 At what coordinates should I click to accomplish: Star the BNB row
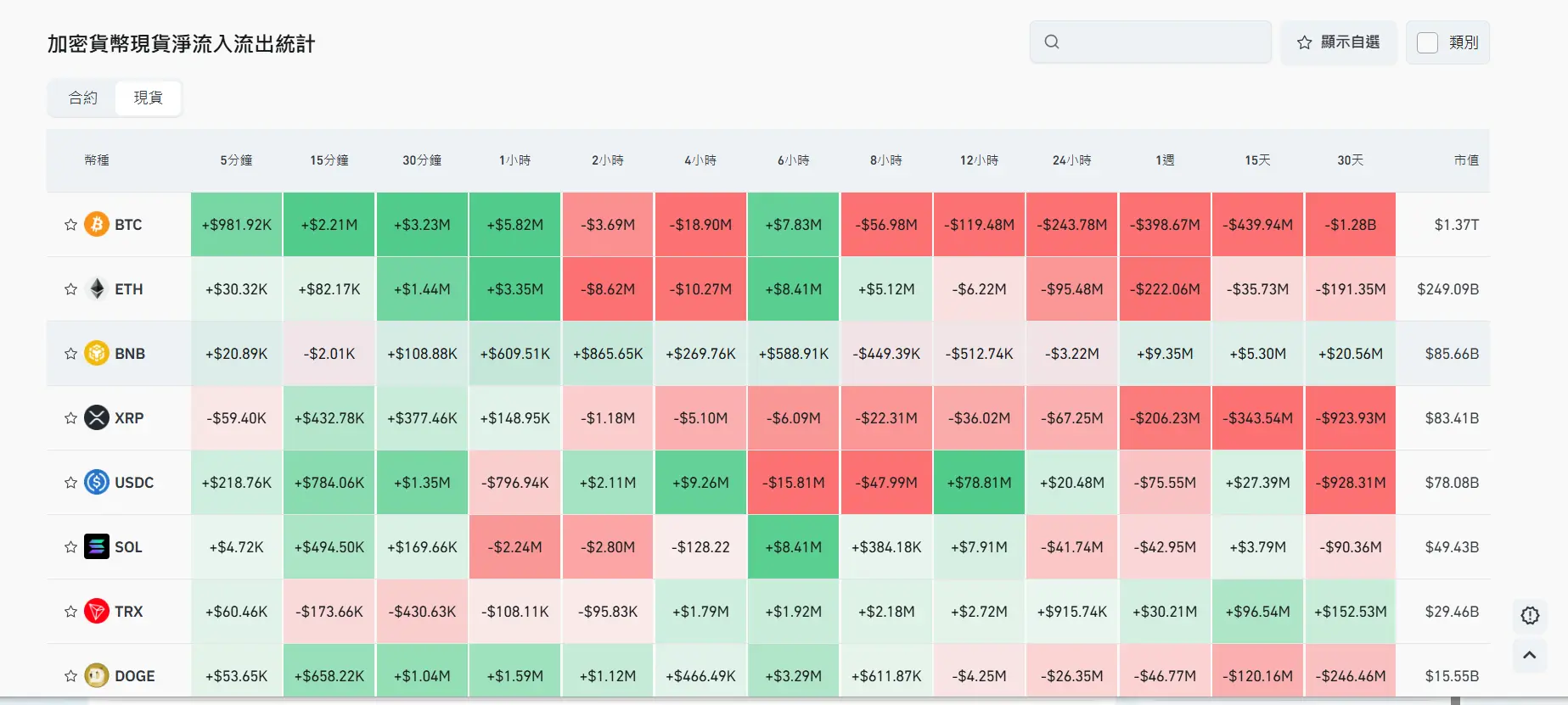[70, 354]
